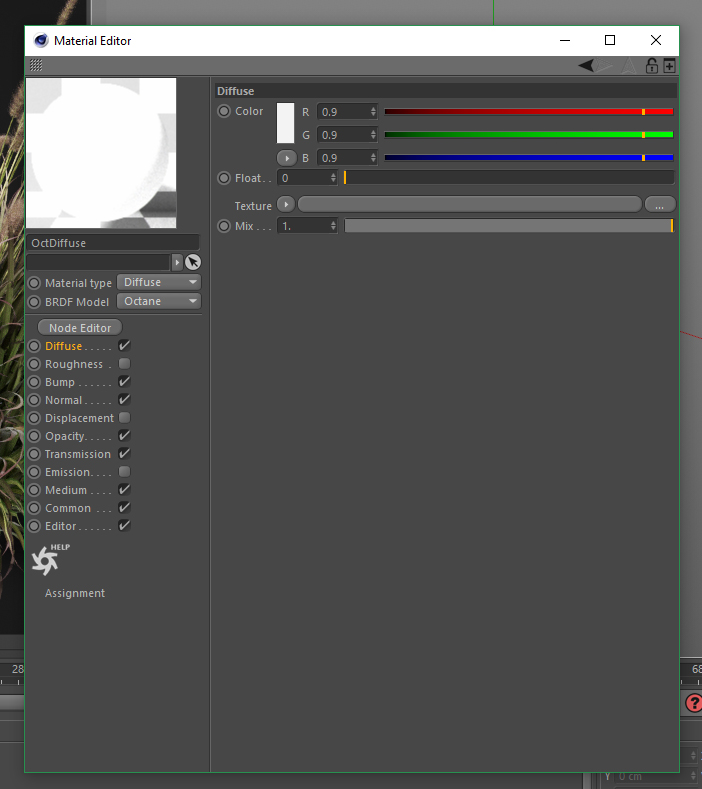This screenshot has width=702, height=789.
Task: Click the layer picker cursor icon
Action: click(193, 262)
